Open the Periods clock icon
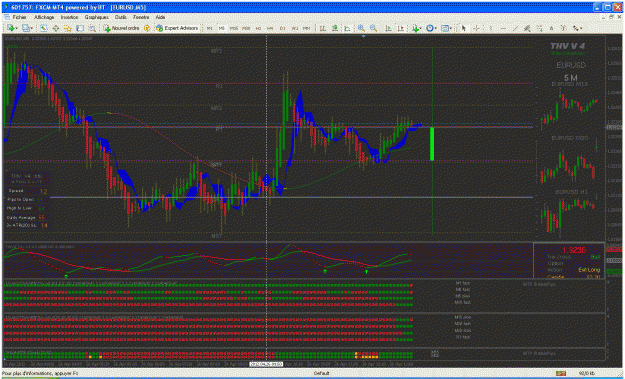Image resolution: width=625 pixels, height=379 pixels. click(x=430, y=28)
